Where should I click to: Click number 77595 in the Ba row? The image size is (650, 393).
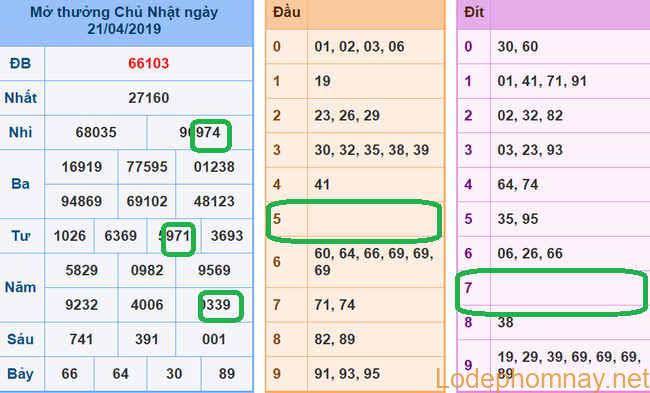coord(147,167)
